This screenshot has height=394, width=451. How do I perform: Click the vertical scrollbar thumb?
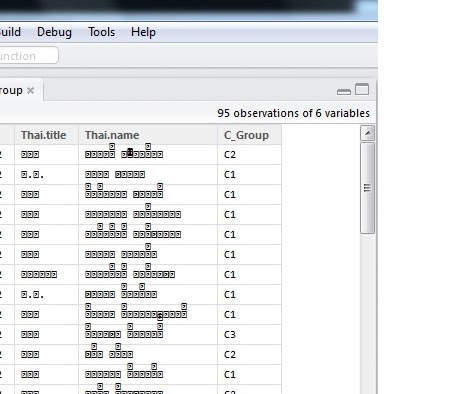tap(367, 188)
